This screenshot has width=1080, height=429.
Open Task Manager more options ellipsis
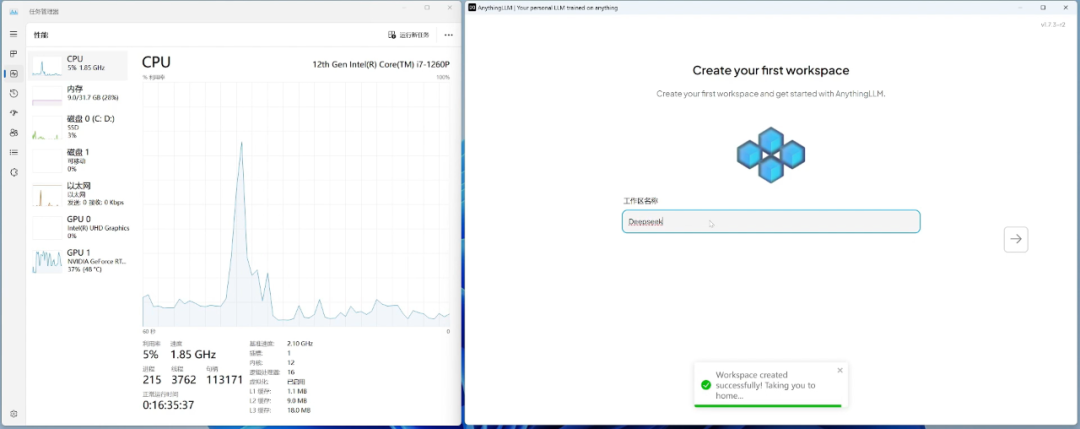pyautogui.click(x=448, y=34)
